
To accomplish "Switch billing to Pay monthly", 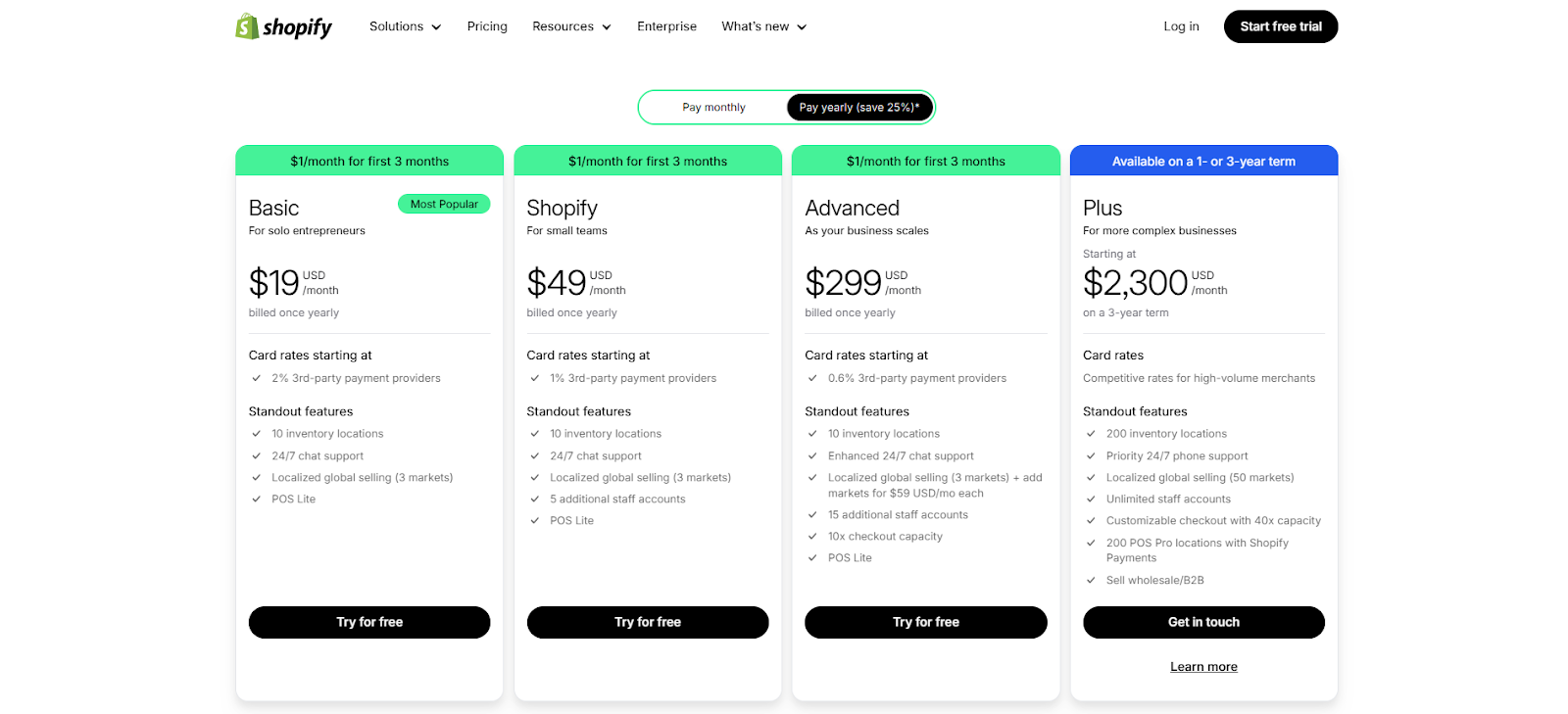I will point(713,108).
